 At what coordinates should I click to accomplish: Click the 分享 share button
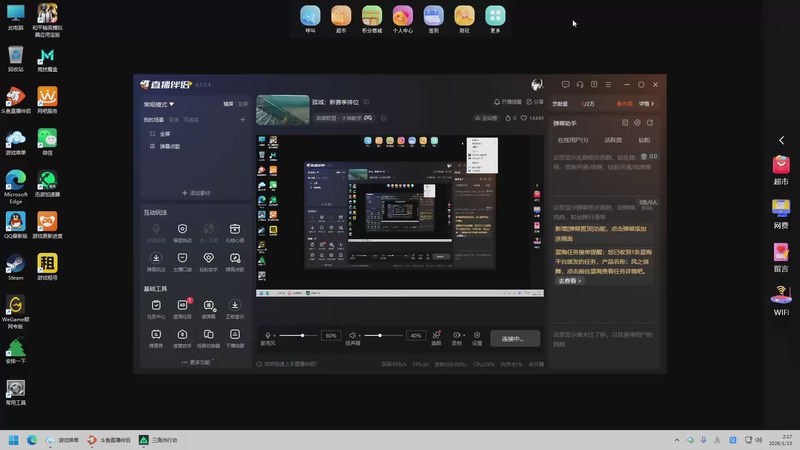(535, 102)
